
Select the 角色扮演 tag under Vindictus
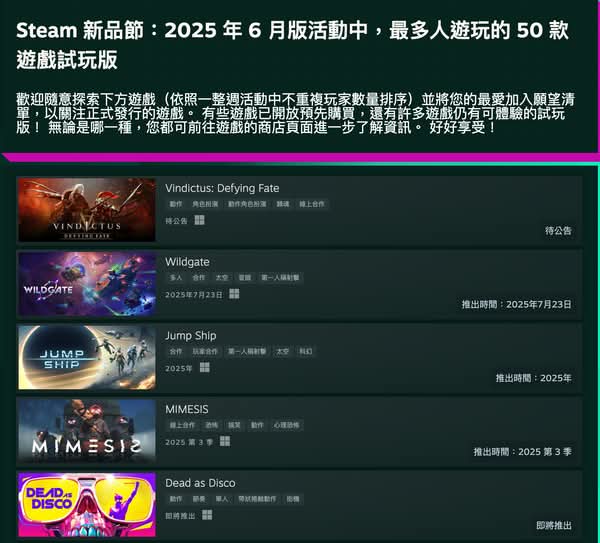click(x=205, y=204)
